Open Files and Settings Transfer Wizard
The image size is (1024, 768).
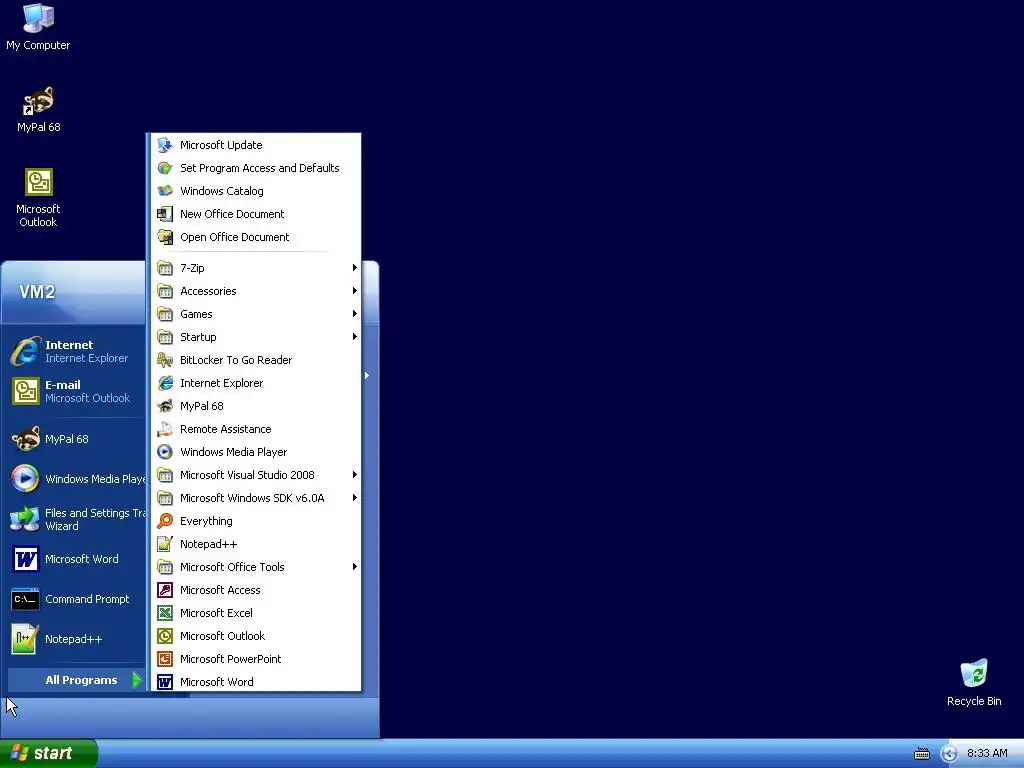(76, 519)
